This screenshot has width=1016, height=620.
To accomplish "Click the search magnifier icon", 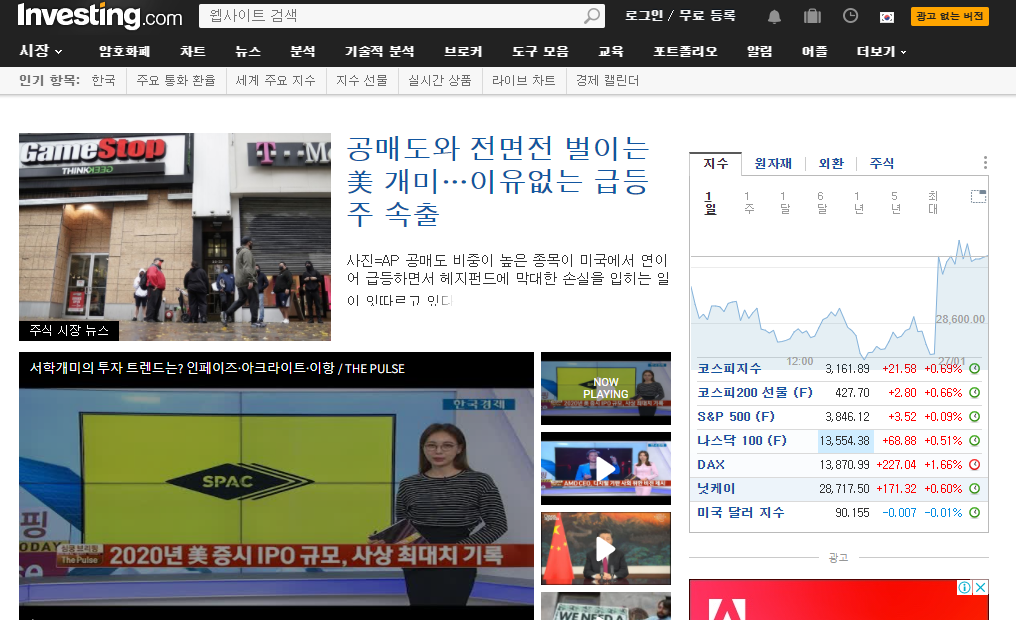I will click(592, 16).
